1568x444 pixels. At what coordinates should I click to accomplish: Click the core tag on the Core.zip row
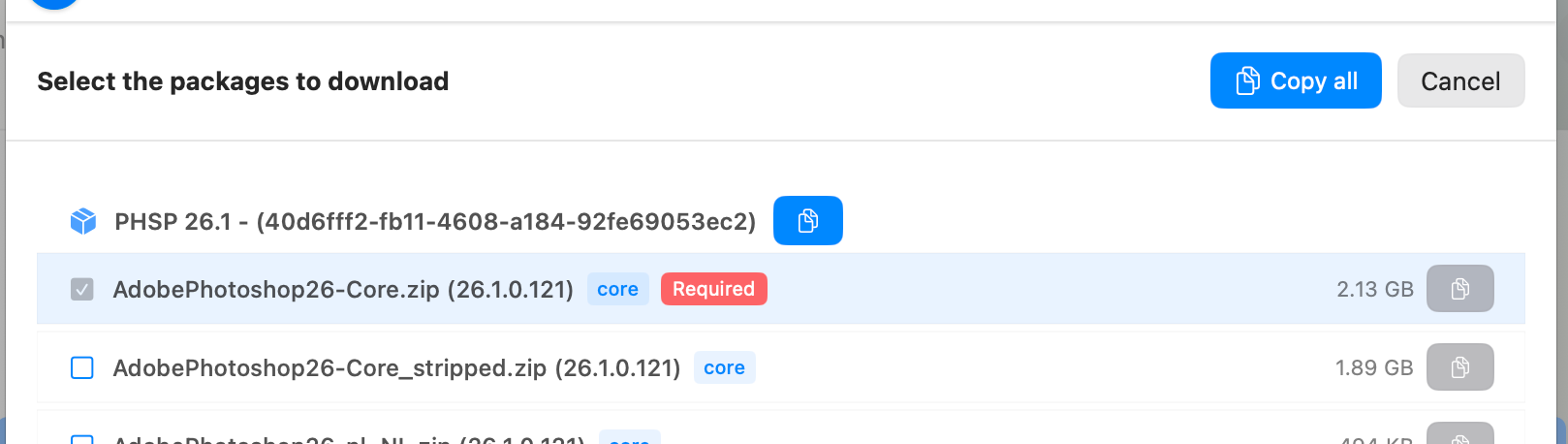(x=617, y=289)
